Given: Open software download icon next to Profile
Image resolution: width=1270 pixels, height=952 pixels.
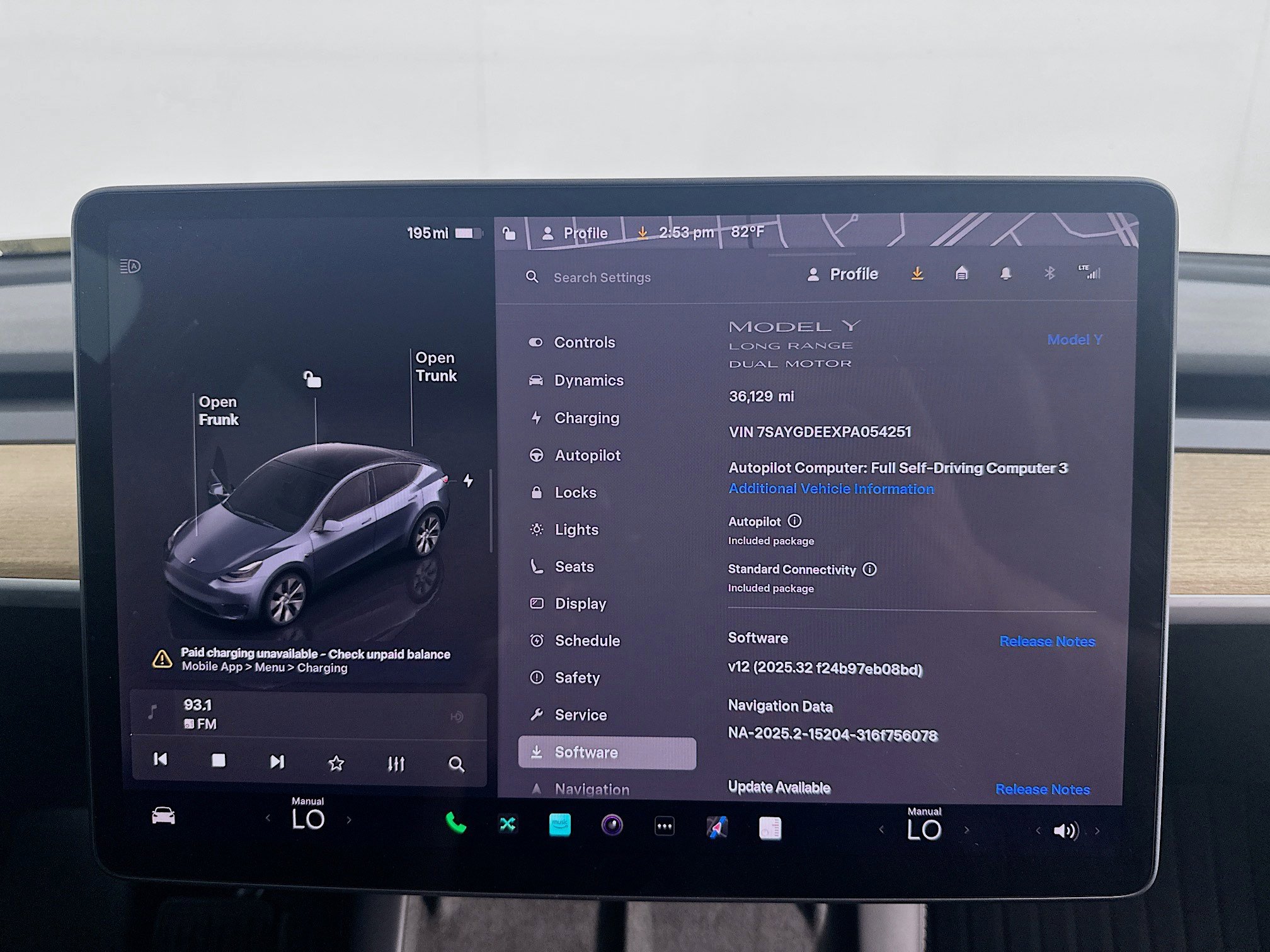Looking at the screenshot, I should [x=917, y=274].
